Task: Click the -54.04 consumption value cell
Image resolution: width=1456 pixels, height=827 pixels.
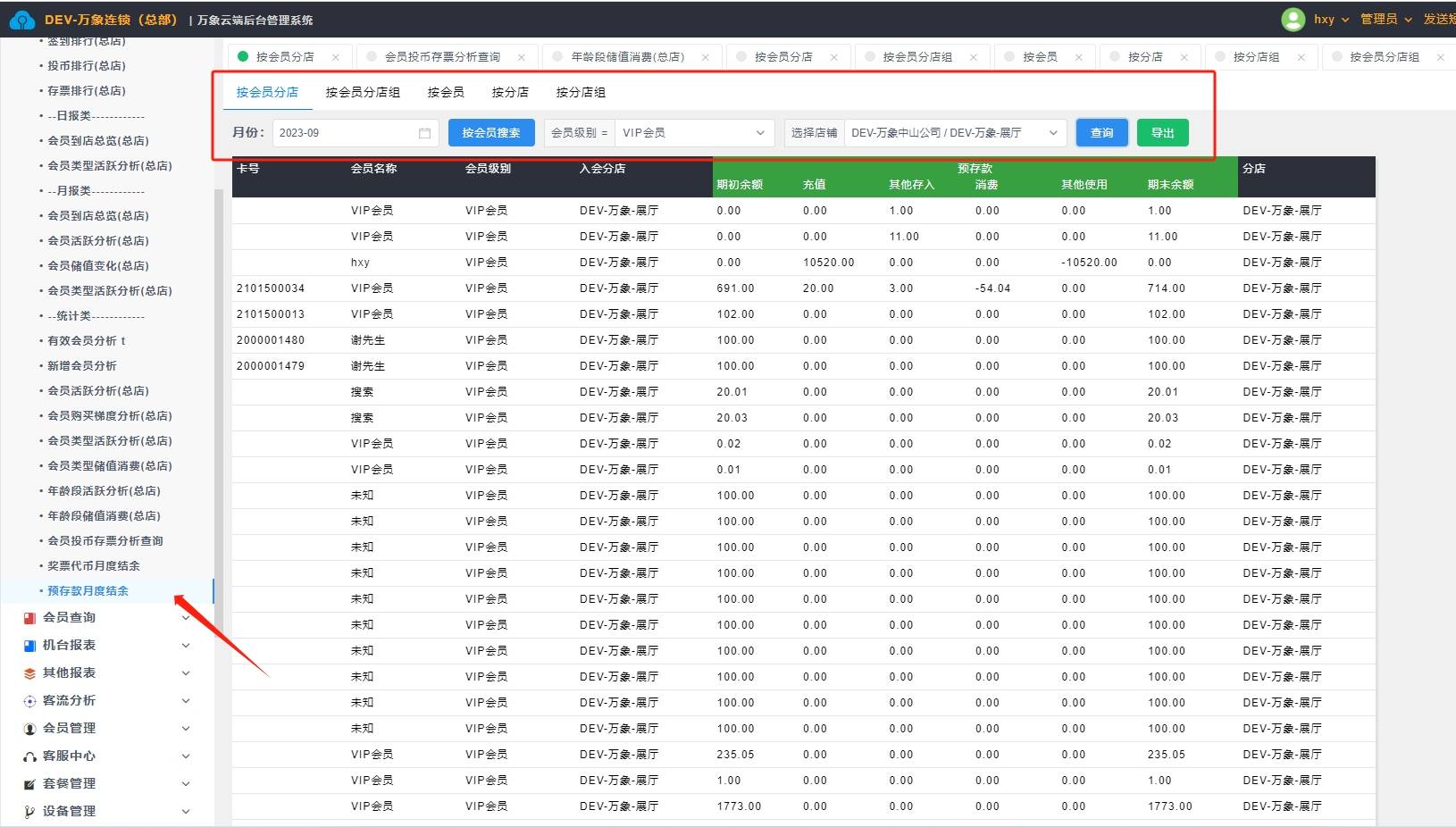Action: coord(993,288)
